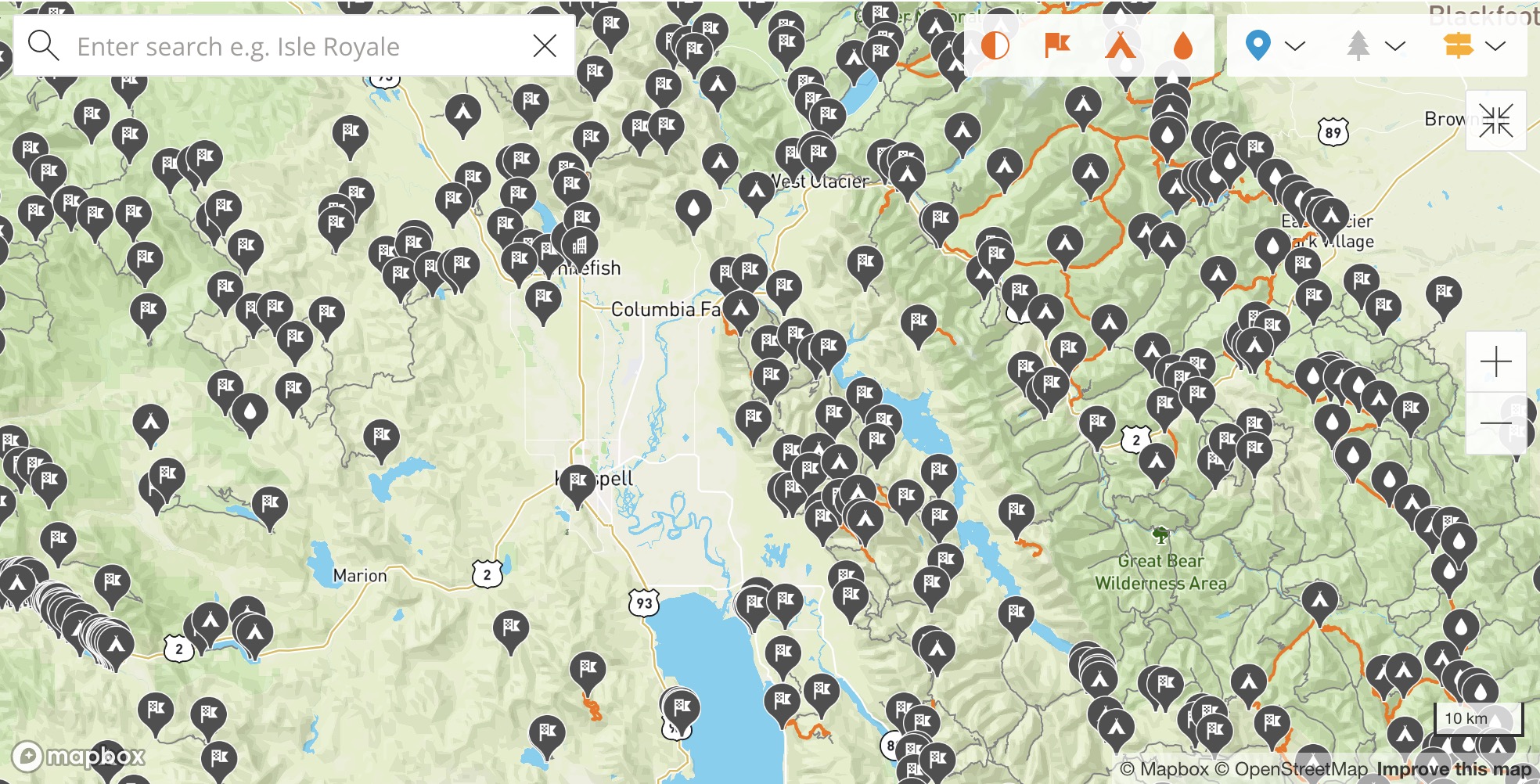Screen dimensions: 1540x784
Task: Click the magnifying glass search icon
Action: coord(43,46)
